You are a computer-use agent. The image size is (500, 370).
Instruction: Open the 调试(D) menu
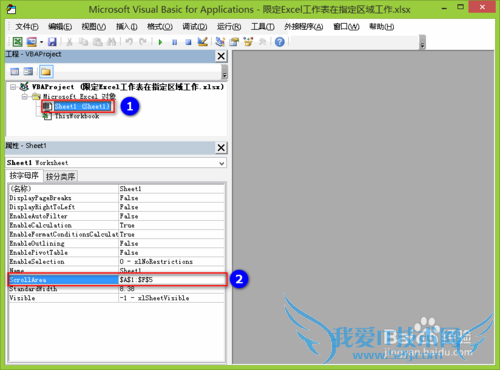(x=195, y=27)
